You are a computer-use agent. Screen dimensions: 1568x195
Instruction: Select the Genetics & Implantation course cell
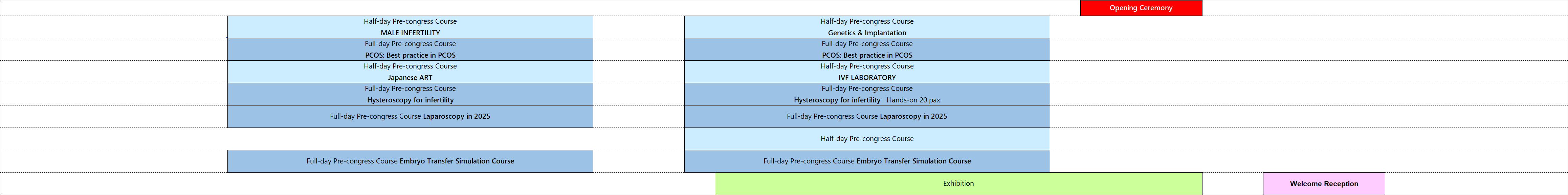[867, 27]
